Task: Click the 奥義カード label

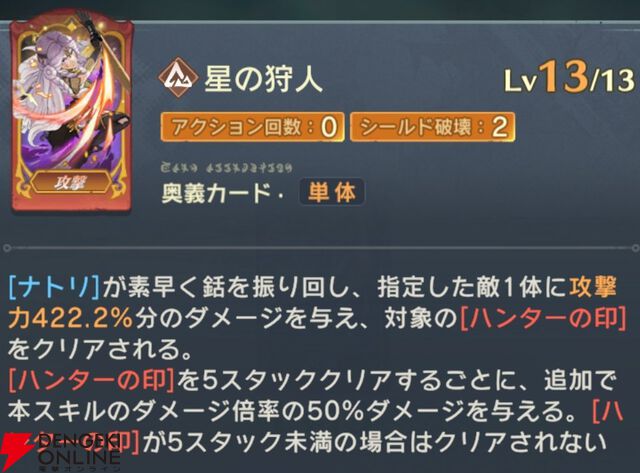Action: [x=217, y=192]
